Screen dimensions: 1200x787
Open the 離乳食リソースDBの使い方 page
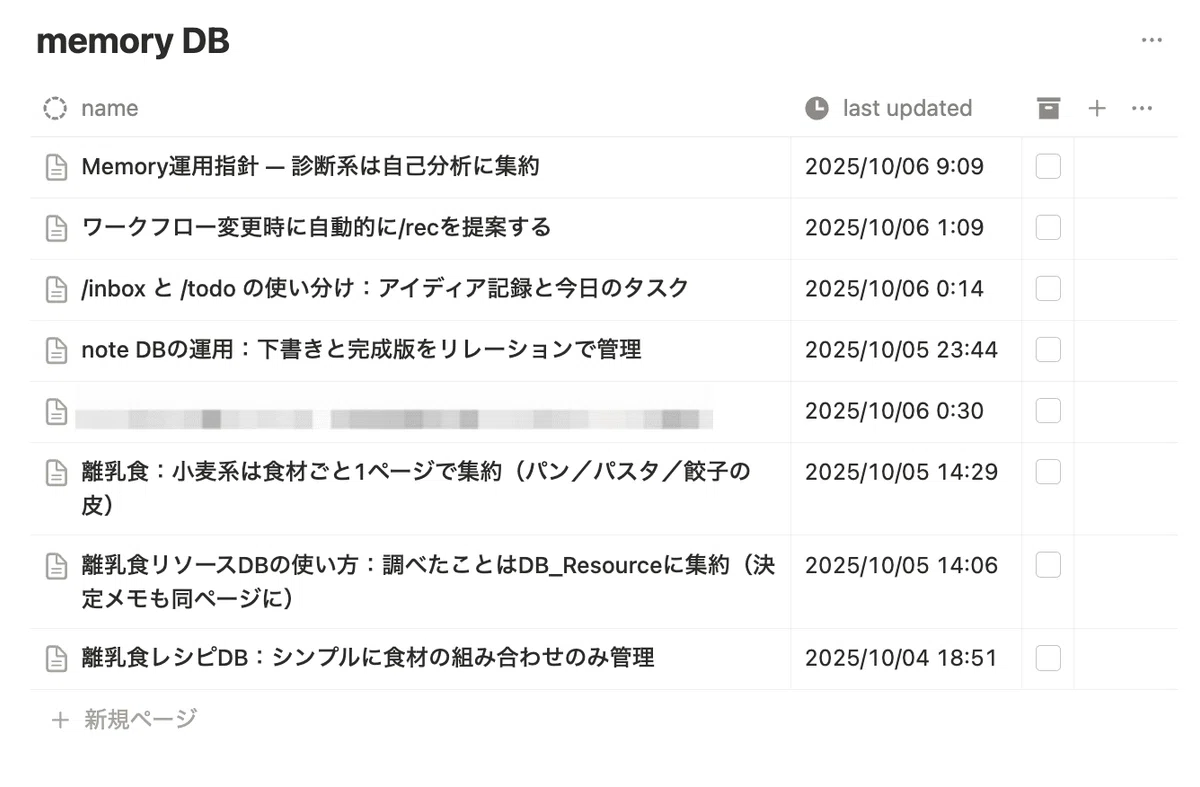(428, 582)
